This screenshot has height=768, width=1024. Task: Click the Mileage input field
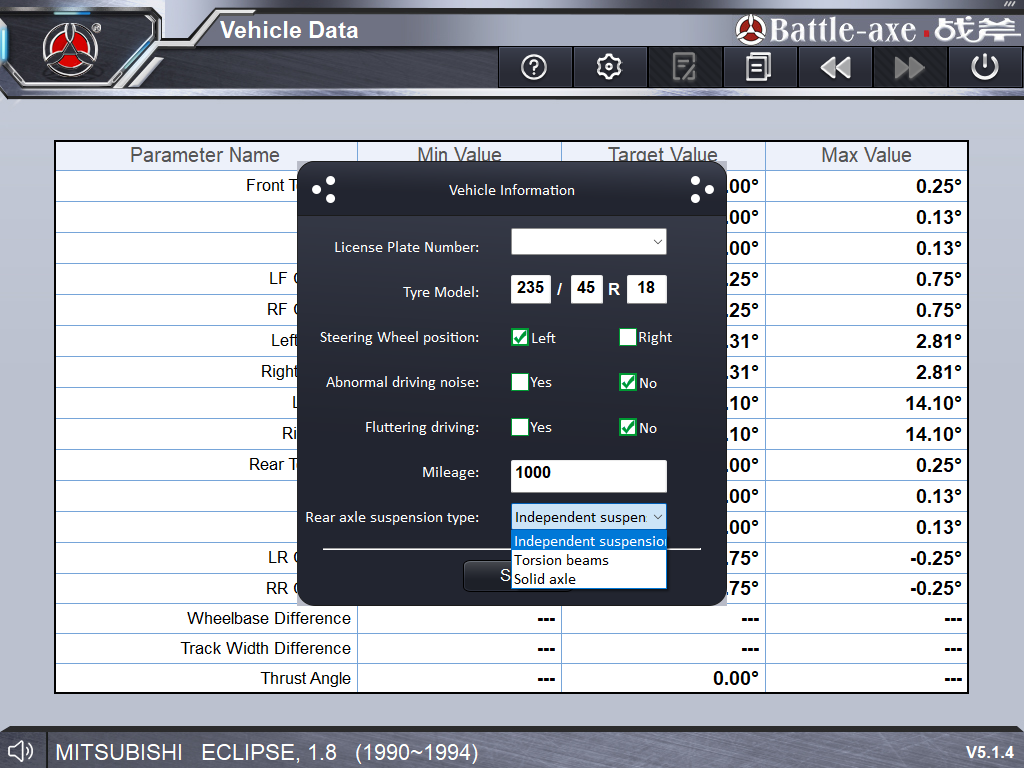588,476
